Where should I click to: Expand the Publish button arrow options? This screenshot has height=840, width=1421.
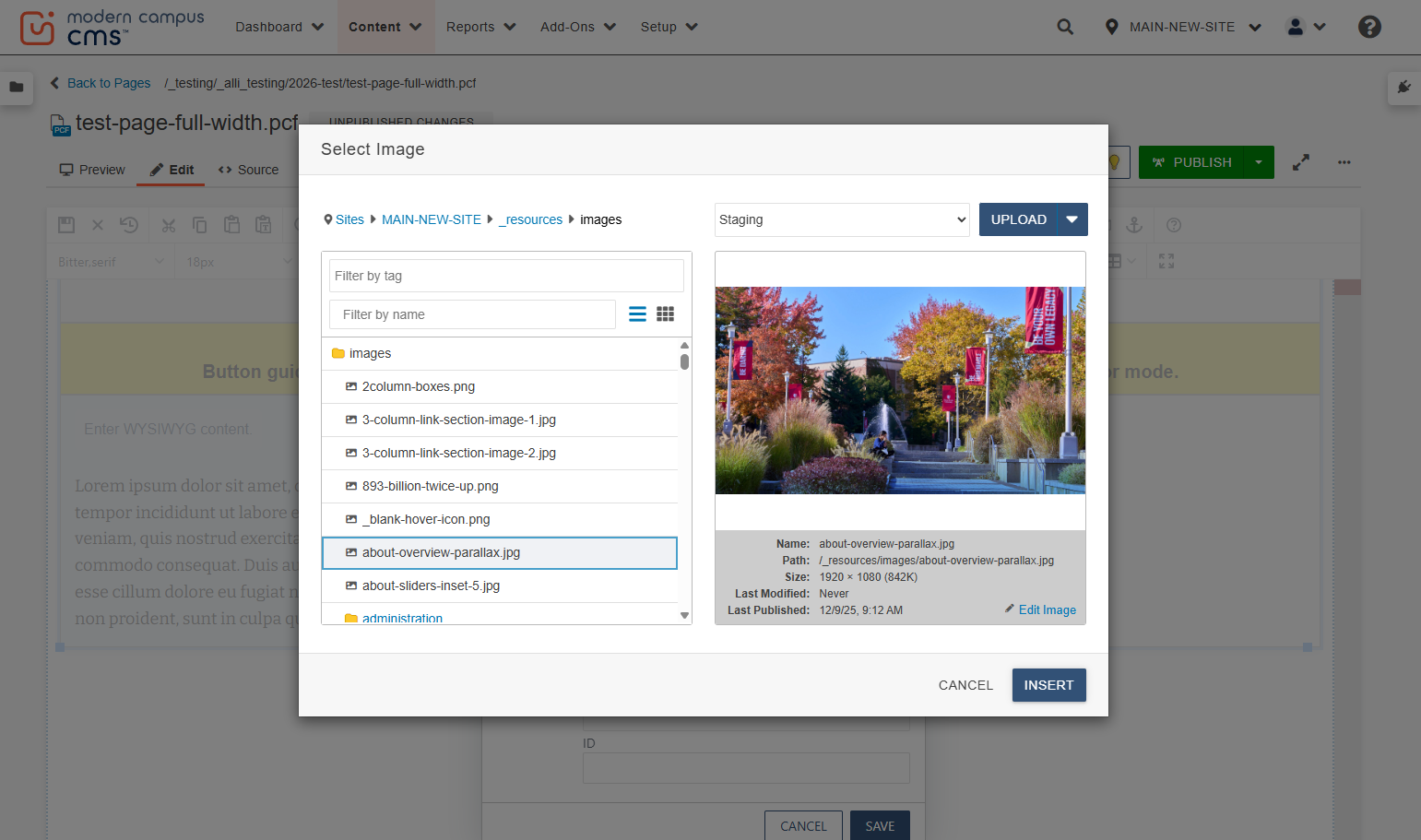1259,162
